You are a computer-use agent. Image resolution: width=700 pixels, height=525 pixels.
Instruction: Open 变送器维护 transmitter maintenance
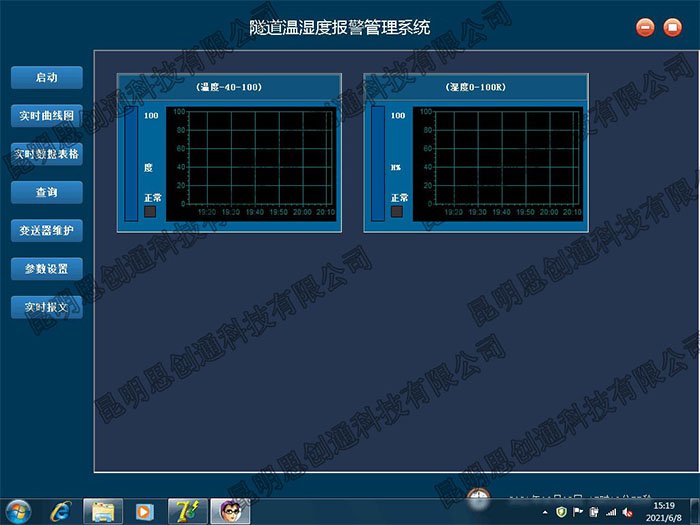tap(46, 231)
